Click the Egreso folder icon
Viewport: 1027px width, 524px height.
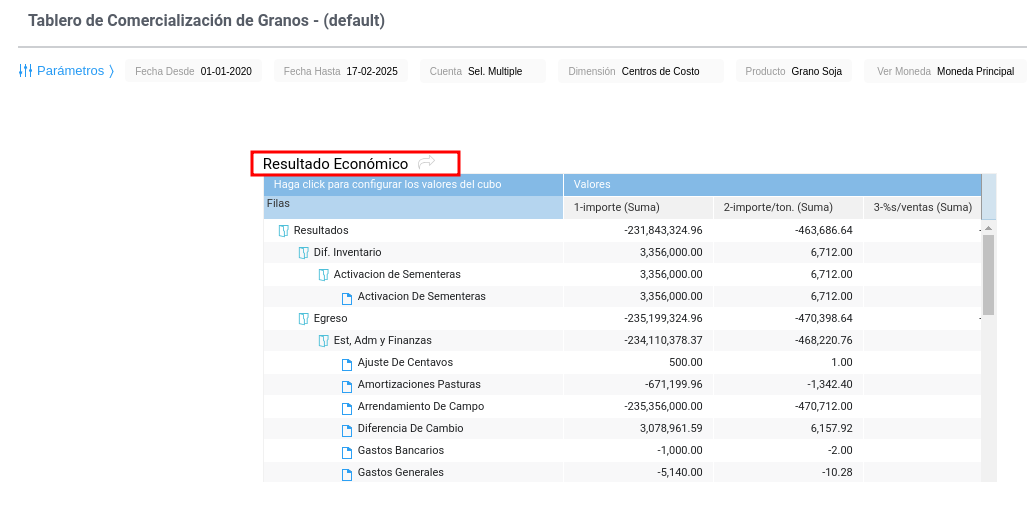pyautogui.click(x=303, y=319)
